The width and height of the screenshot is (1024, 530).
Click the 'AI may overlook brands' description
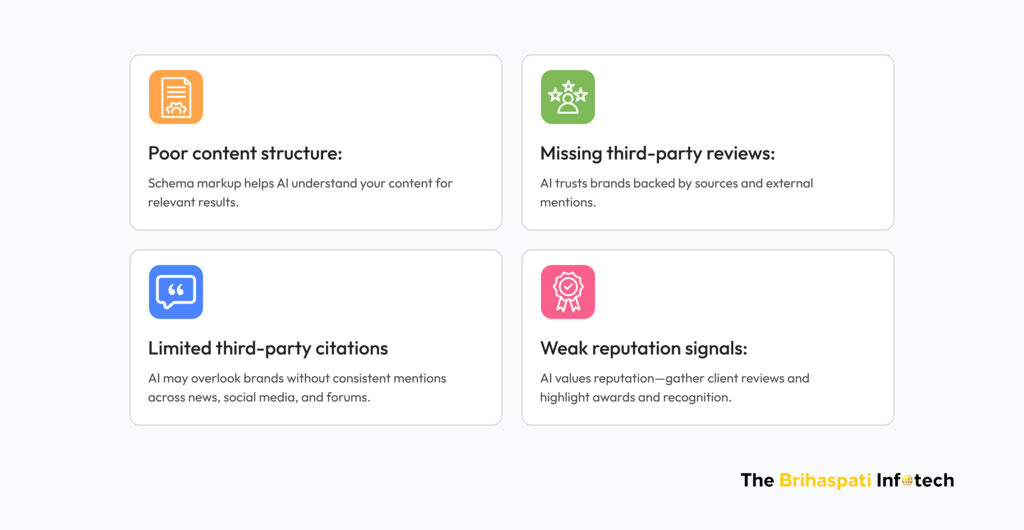click(x=297, y=388)
